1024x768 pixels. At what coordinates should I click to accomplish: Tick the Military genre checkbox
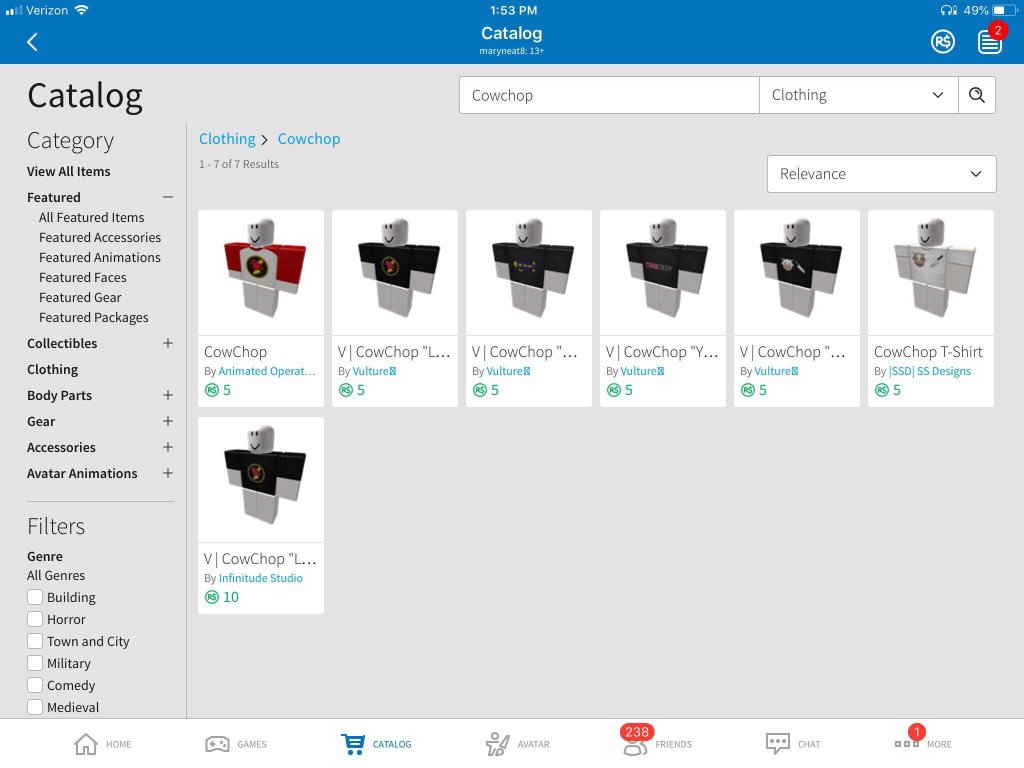coord(35,664)
